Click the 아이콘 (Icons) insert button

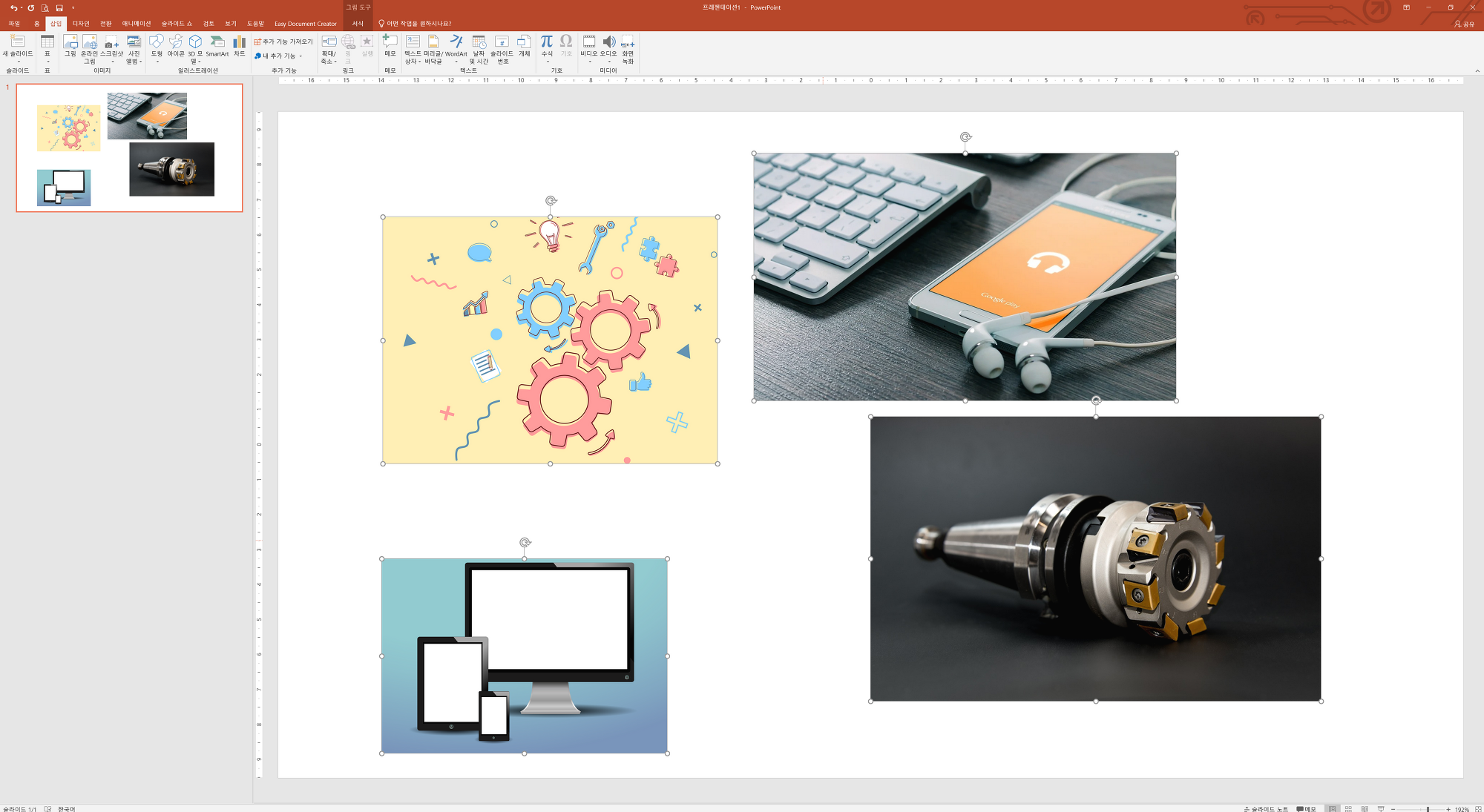point(176,46)
